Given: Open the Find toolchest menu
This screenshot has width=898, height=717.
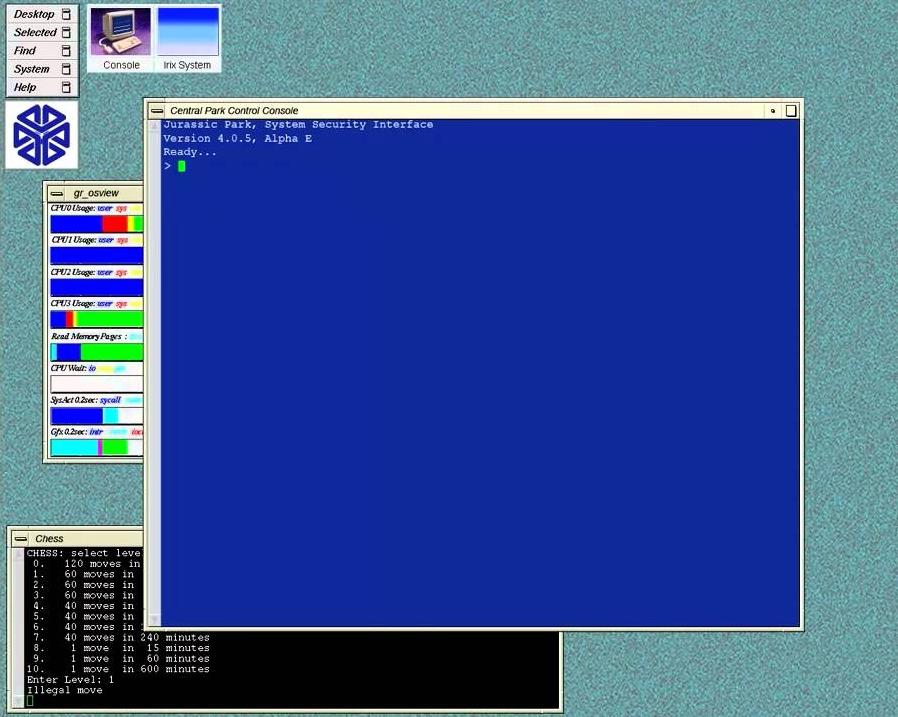Looking at the screenshot, I should (42, 50).
